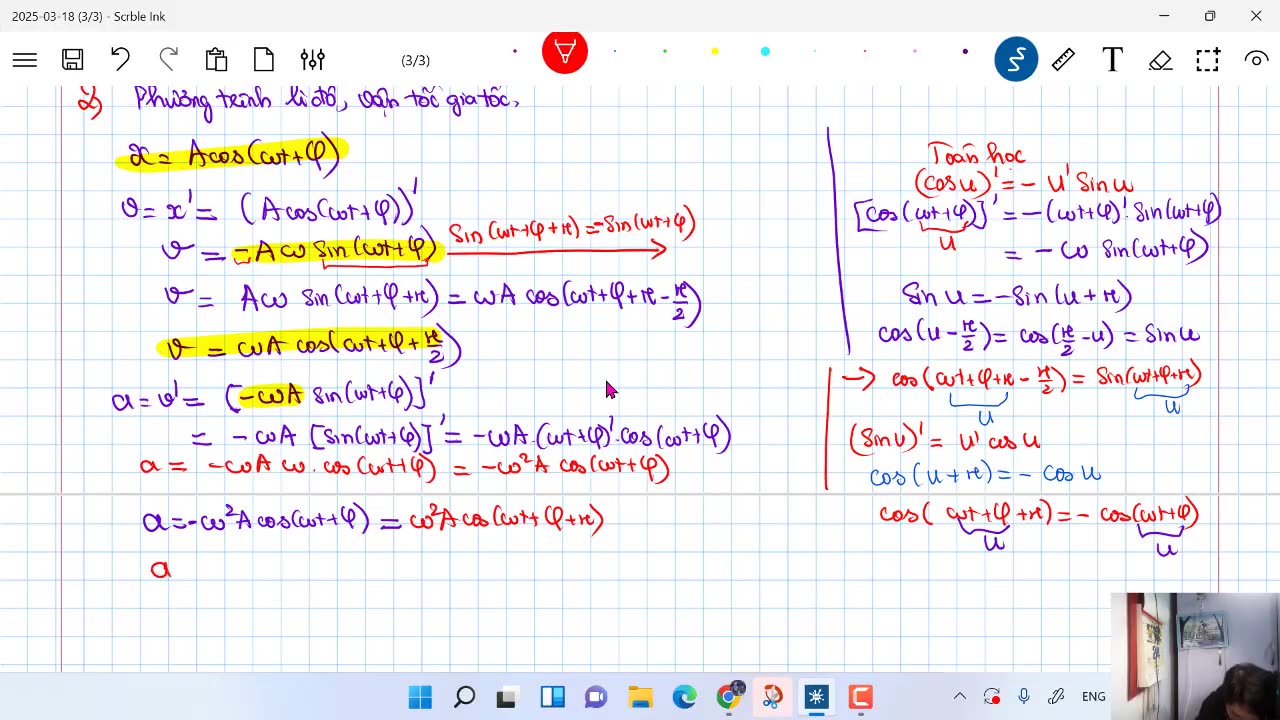Open the Windows Start menu
Screen dimensions: 1280x720
click(420, 697)
